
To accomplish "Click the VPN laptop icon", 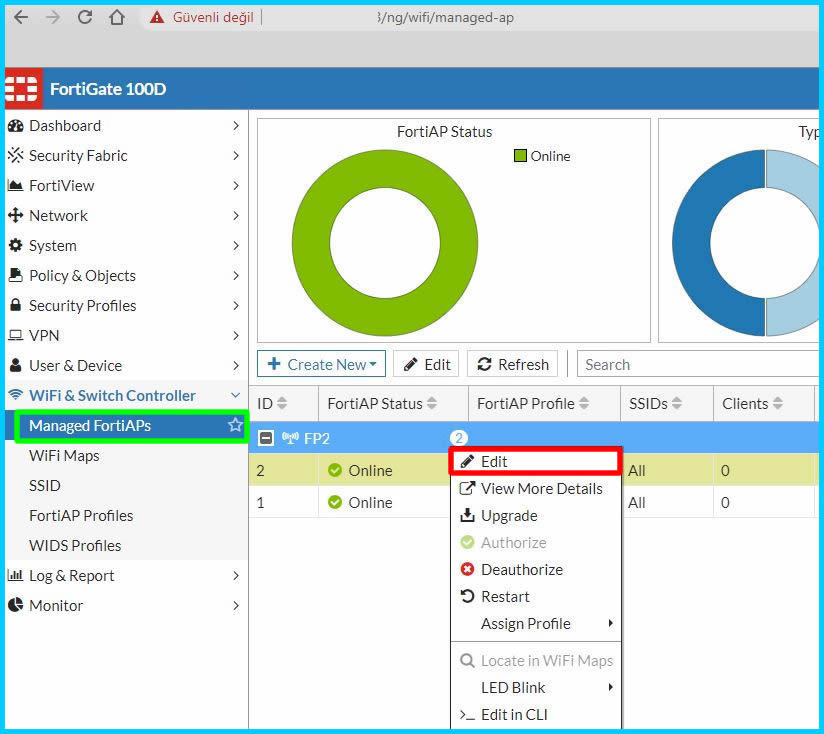I will pos(16,335).
